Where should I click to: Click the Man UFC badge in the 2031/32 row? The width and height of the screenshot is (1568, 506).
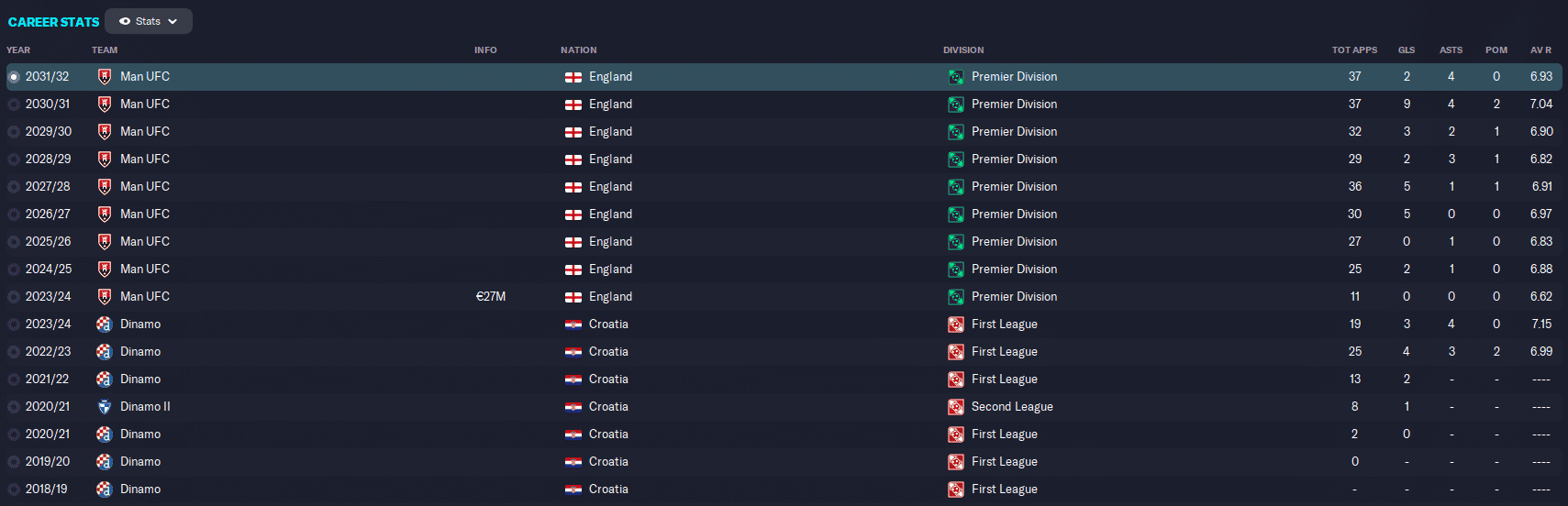pos(105,77)
